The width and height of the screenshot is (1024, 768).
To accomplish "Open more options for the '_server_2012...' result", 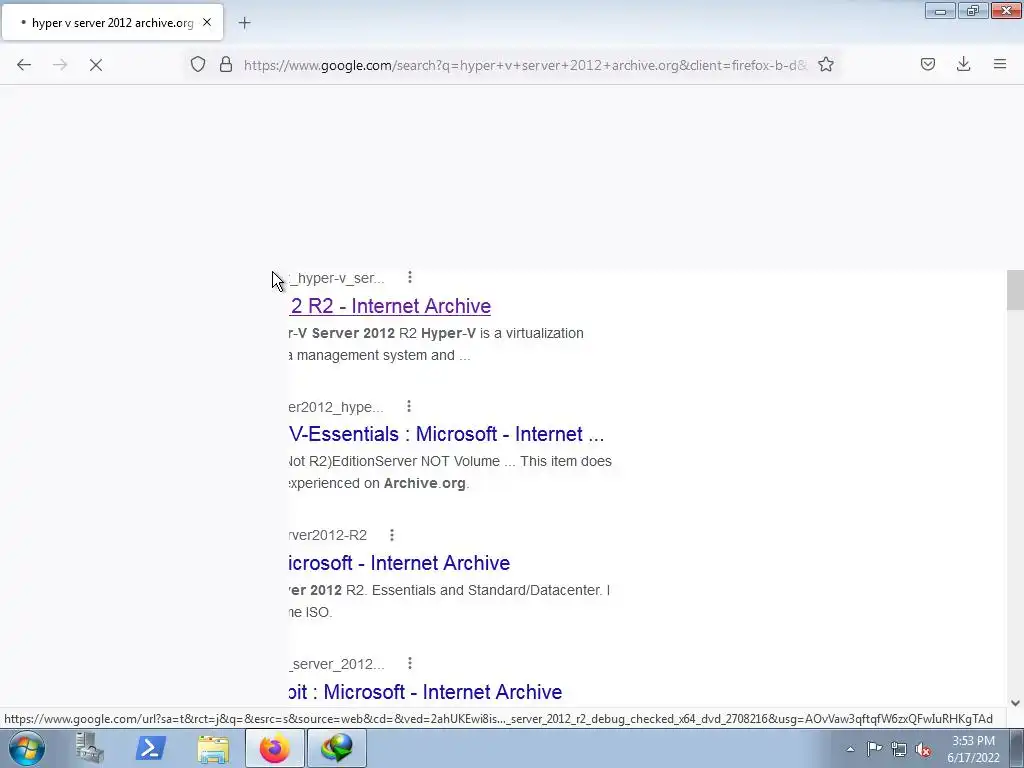I will (x=409, y=664).
